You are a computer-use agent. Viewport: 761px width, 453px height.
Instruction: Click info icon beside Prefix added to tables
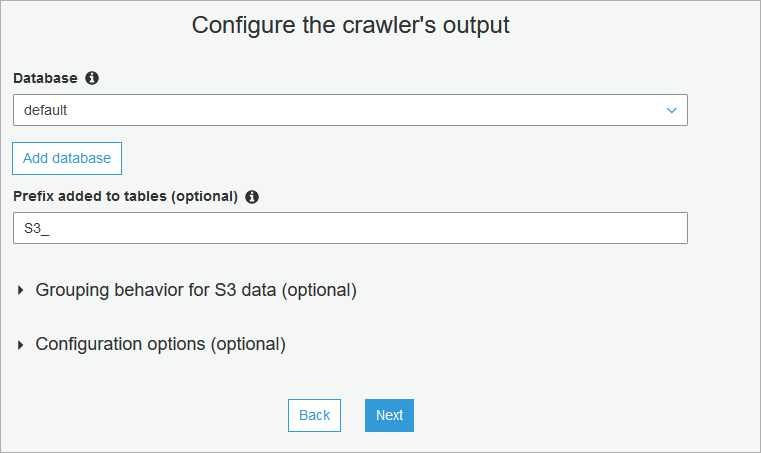(252, 197)
